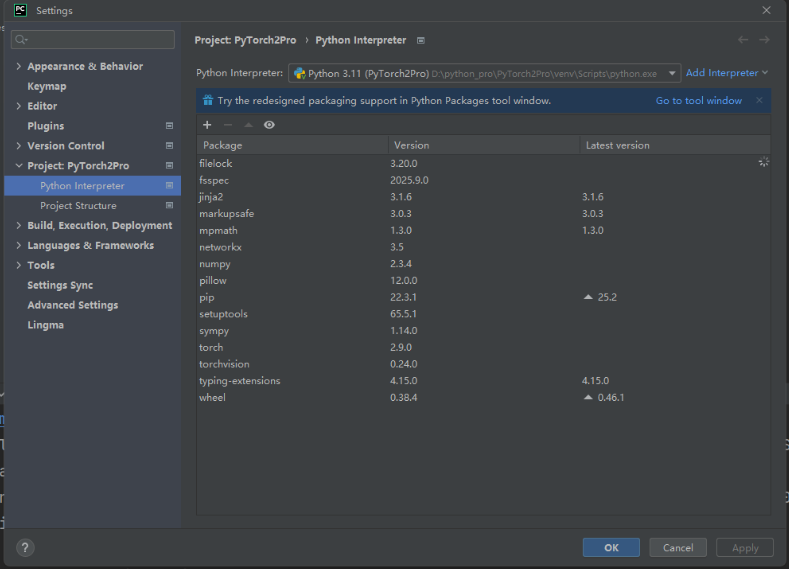Select the jinja2 package row
This screenshot has width=789, height=569.
coord(483,197)
